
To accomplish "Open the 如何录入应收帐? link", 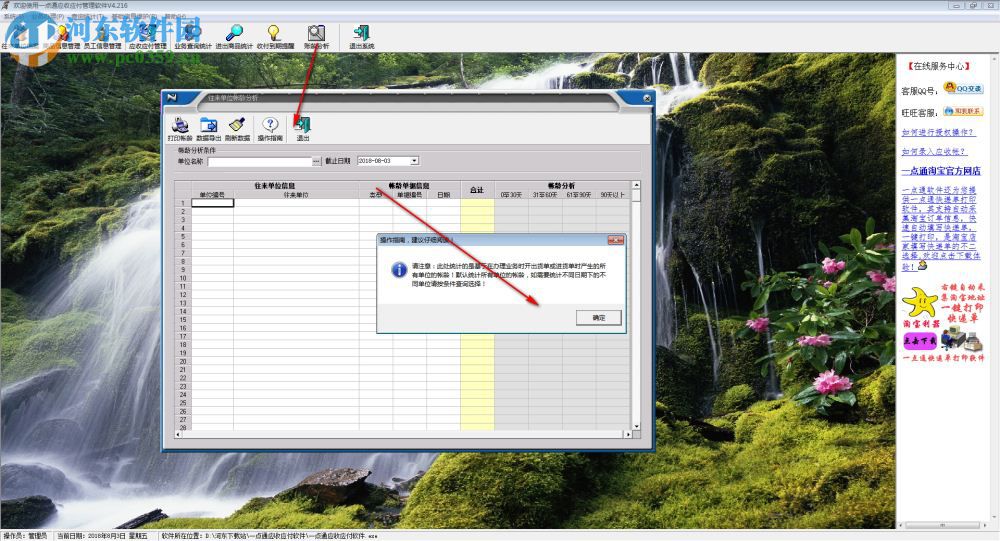I will pyautogui.click(x=934, y=152).
